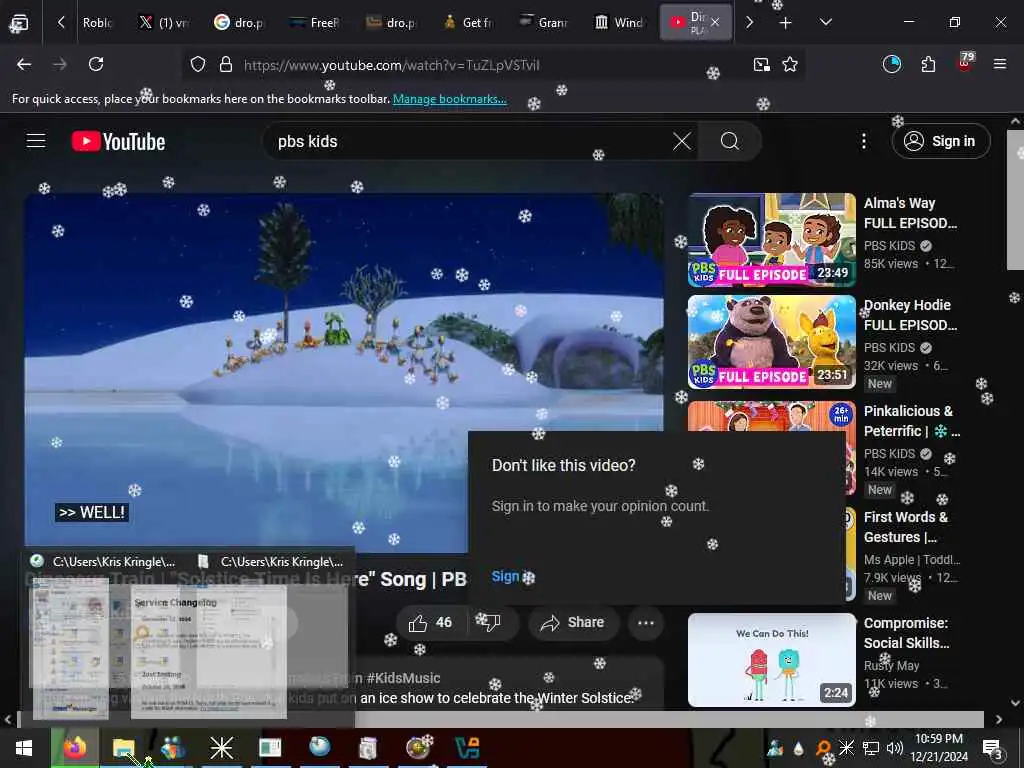Like the video with thumbs up

point(430,623)
